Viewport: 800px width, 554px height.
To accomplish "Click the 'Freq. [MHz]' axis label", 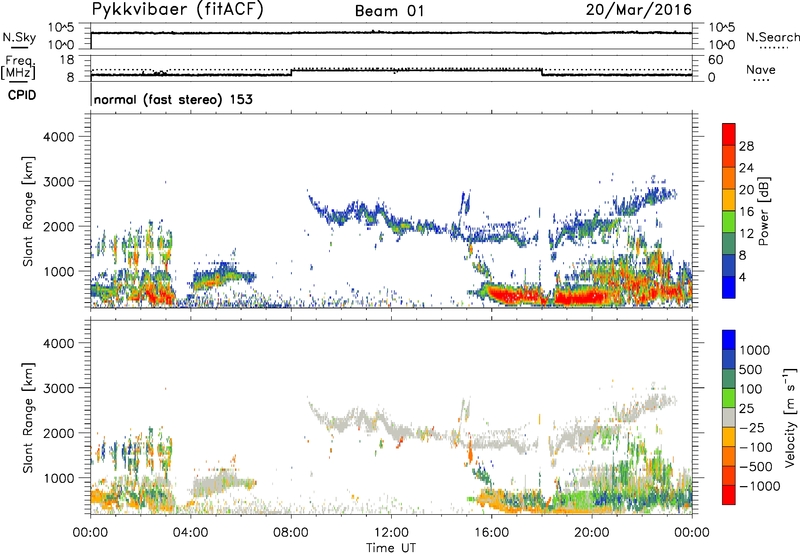I will pyautogui.click(x=18, y=68).
